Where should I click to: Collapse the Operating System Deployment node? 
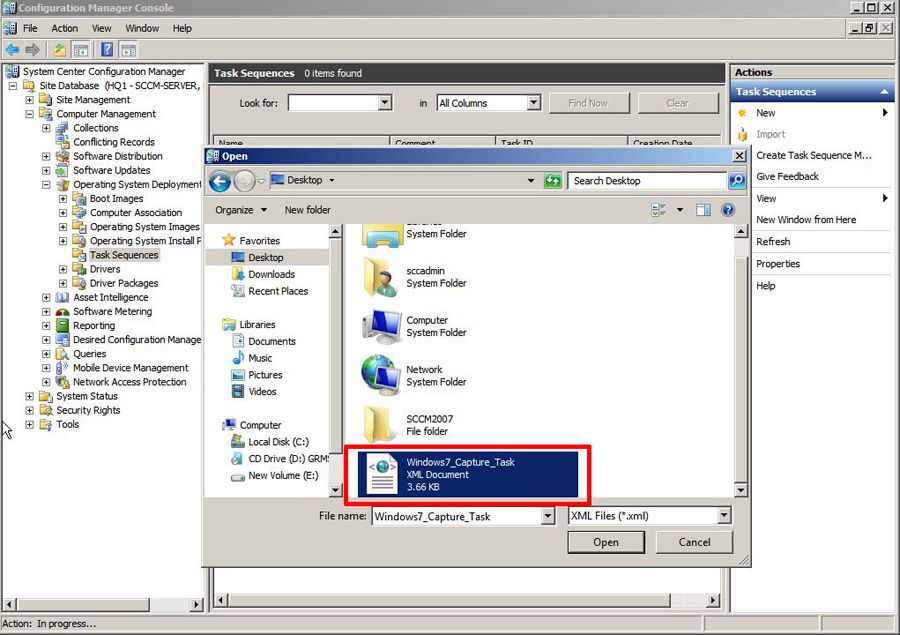(x=46, y=185)
